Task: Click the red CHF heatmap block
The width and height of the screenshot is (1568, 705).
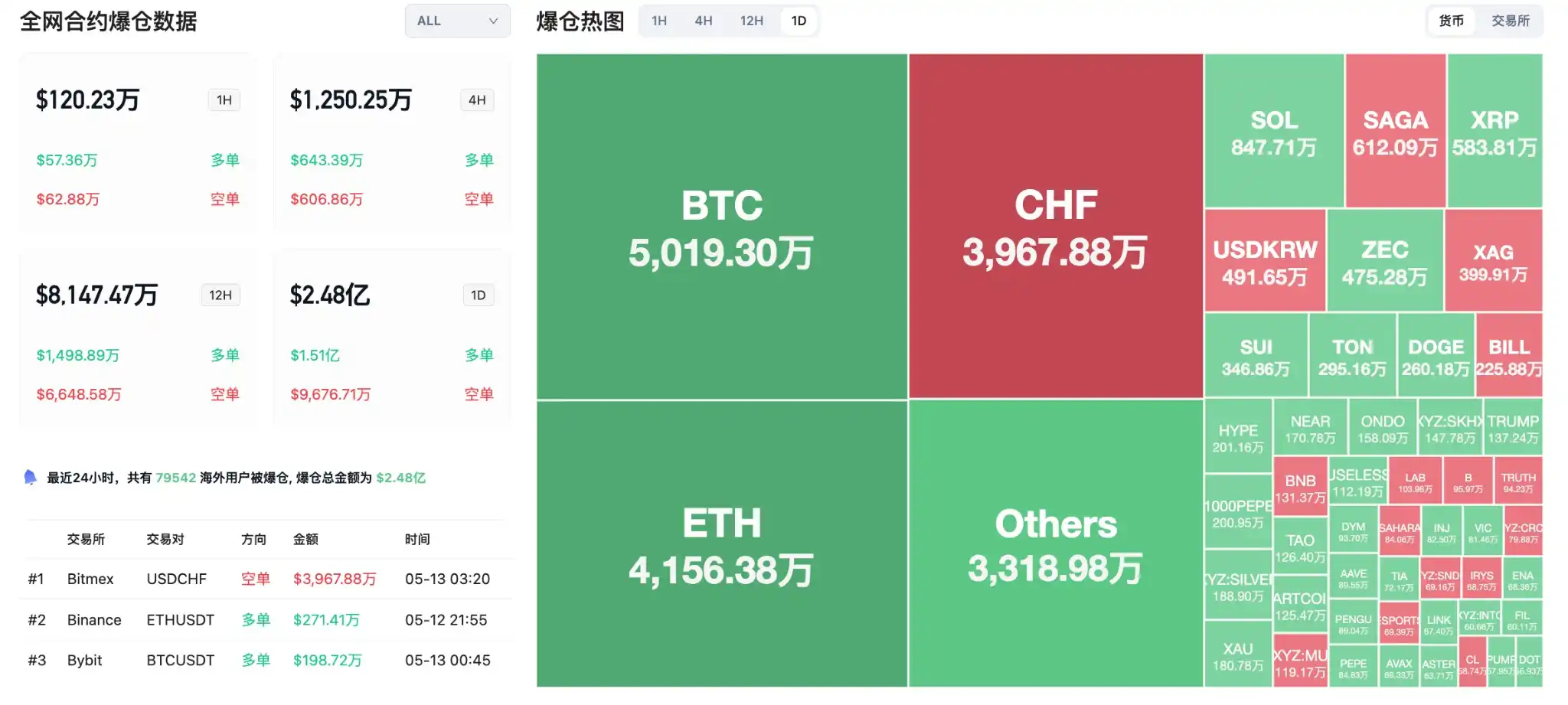Action: click(x=1056, y=226)
